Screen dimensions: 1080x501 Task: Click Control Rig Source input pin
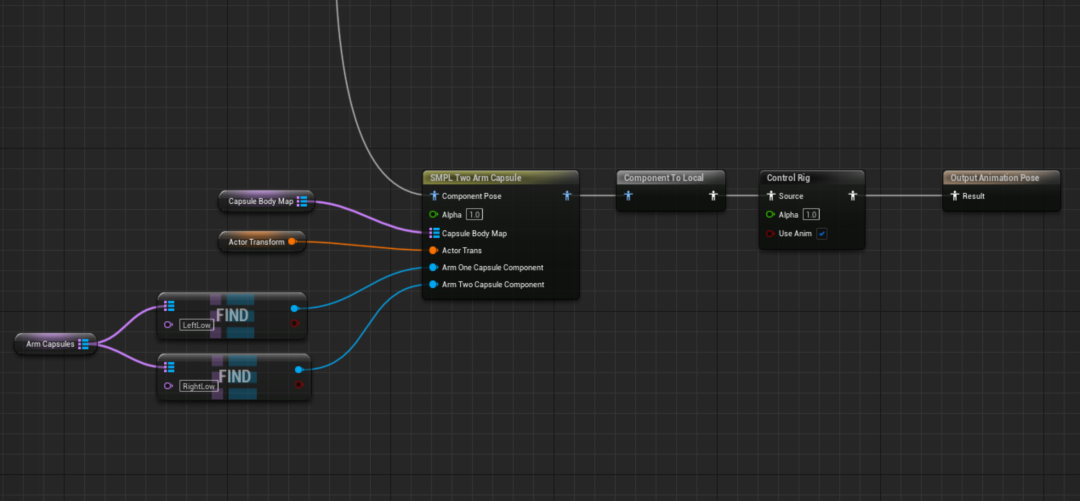pyautogui.click(x=771, y=196)
